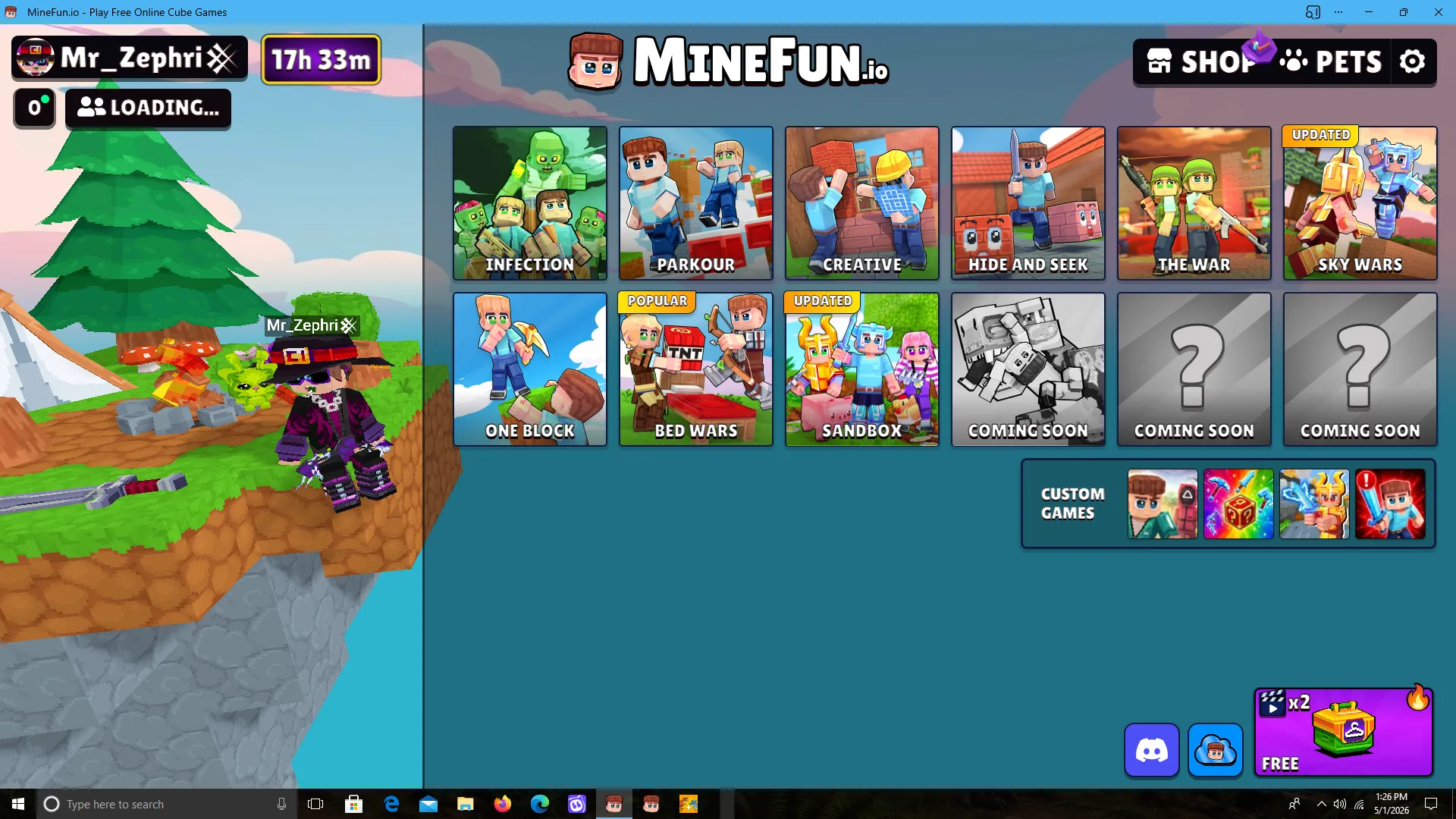
Task: Select The War game mode
Action: tap(1194, 203)
